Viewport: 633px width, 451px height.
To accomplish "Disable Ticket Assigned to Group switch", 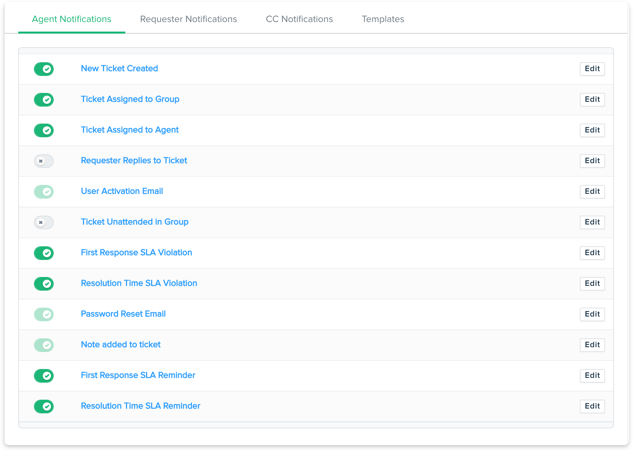I will [44, 100].
